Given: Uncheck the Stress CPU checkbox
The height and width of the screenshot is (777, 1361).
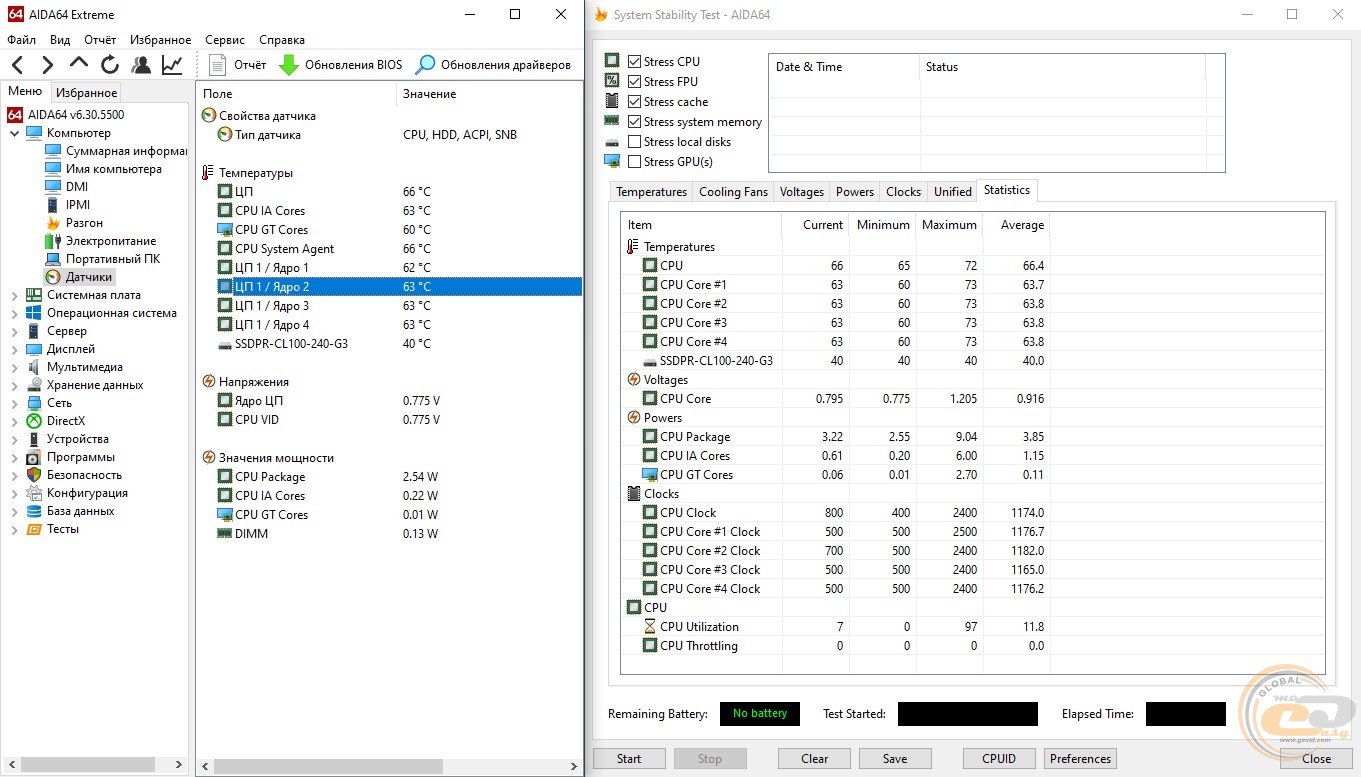Looking at the screenshot, I should click(x=634, y=61).
